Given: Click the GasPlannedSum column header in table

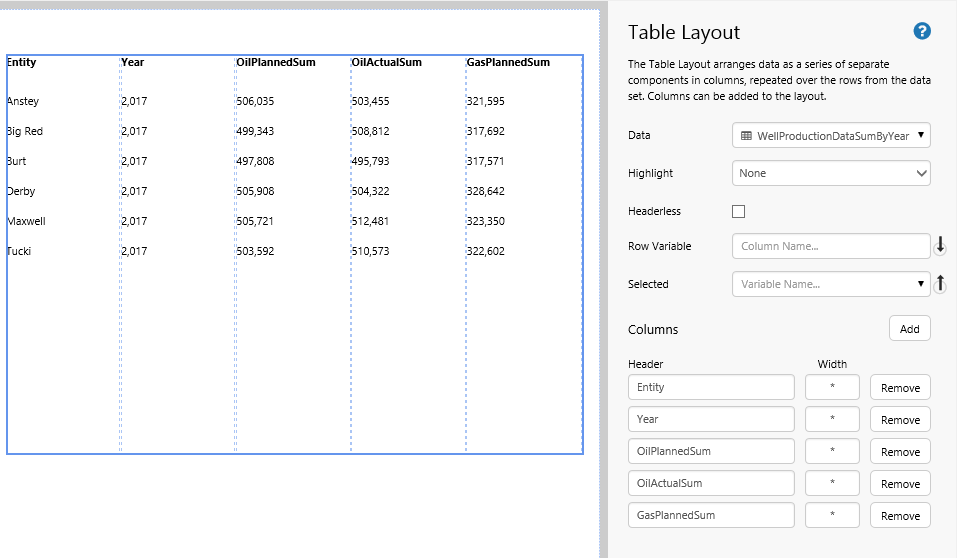Looking at the screenshot, I should tap(508, 62).
